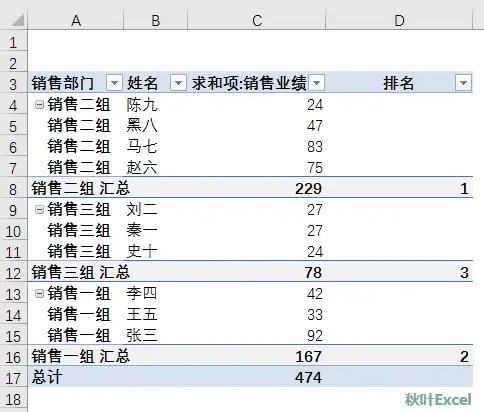Select column C header
This screenshot has height=412, width=484.
[x=257, y=21]
